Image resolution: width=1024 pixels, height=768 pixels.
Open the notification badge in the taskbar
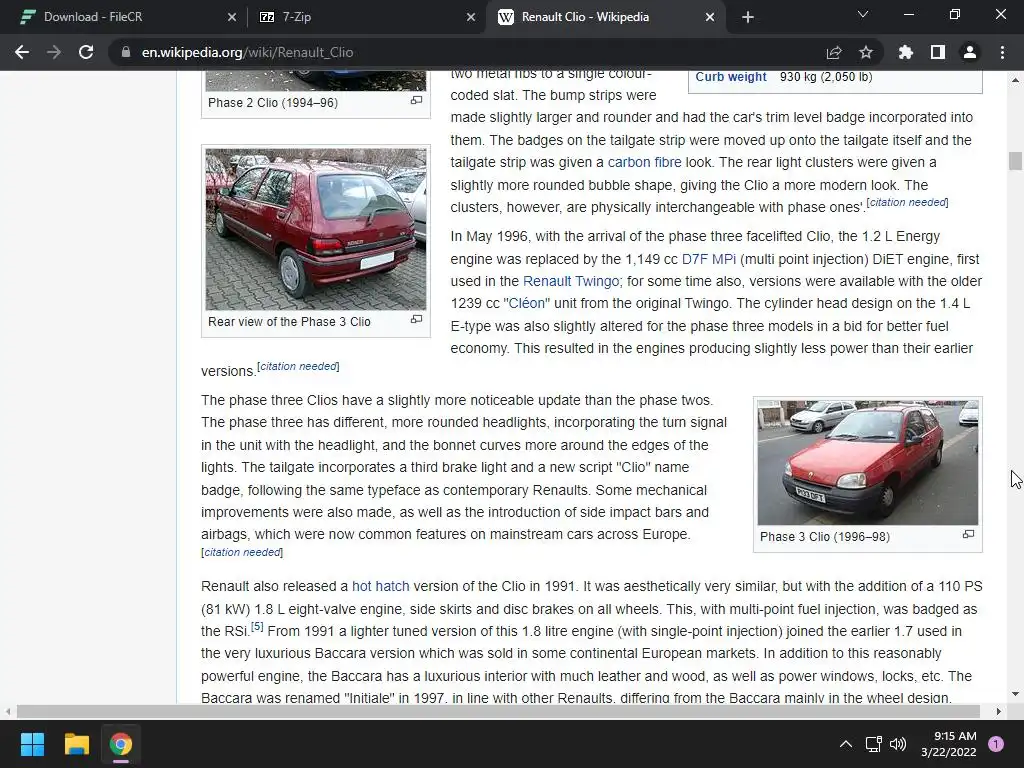tap(996, 744)
